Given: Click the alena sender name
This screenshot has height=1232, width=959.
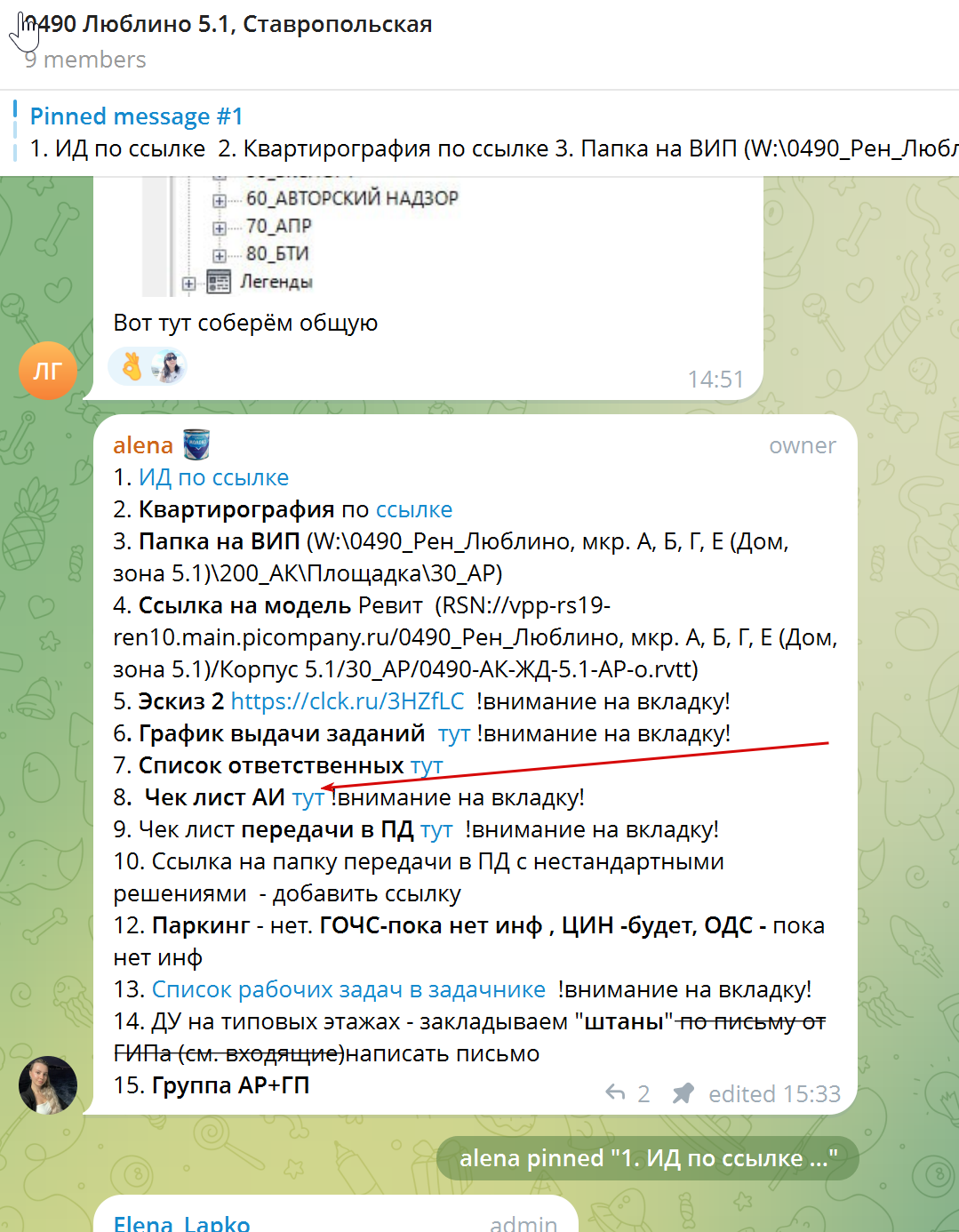Looking at the screenshot, I should [143, 445].
